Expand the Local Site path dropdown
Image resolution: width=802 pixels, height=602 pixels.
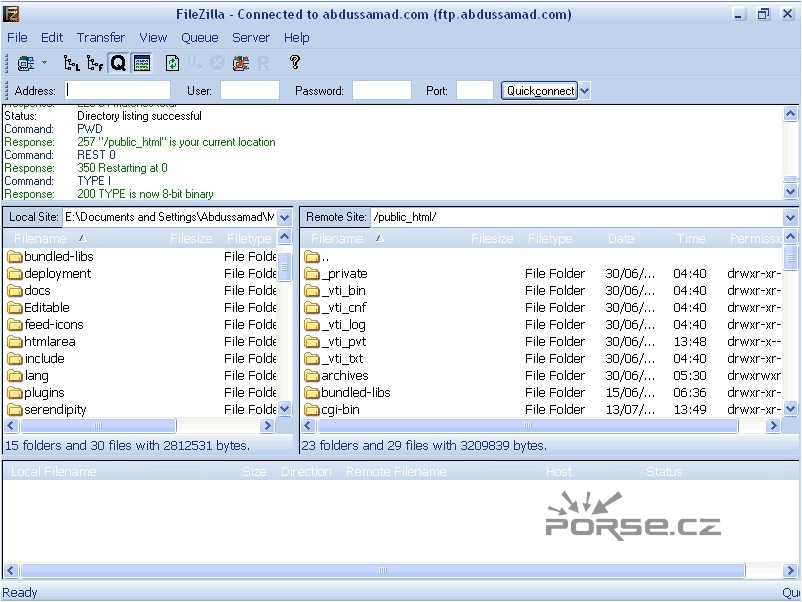coord(285,217)
